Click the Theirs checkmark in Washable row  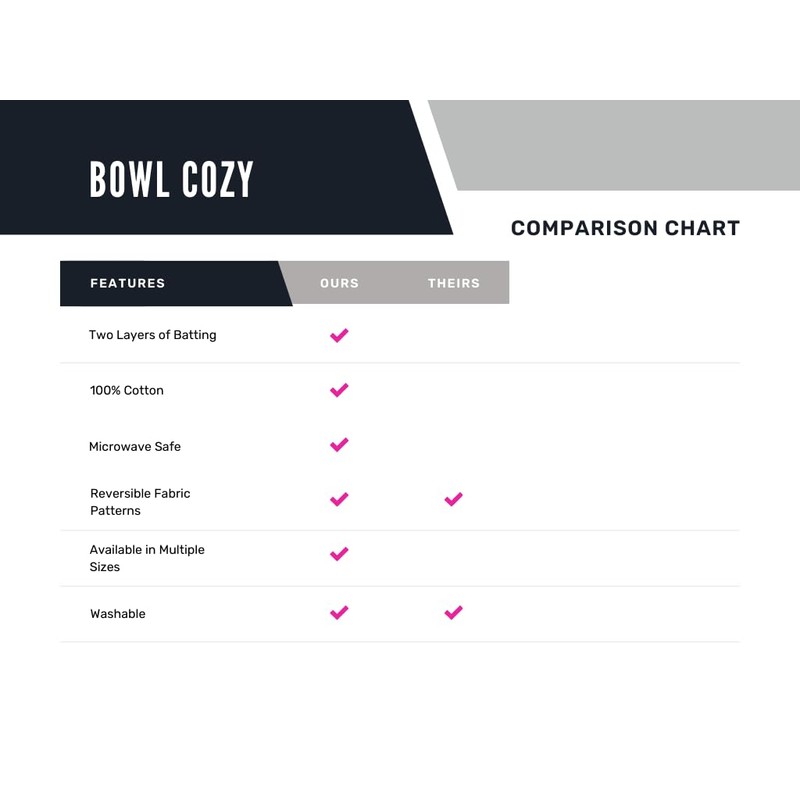453,613
